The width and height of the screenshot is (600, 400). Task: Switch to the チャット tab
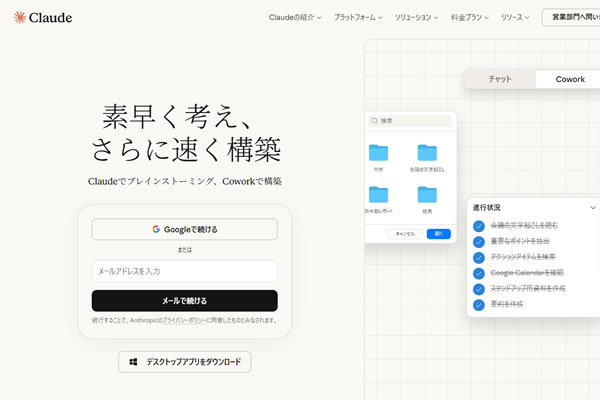pos(500,79)
